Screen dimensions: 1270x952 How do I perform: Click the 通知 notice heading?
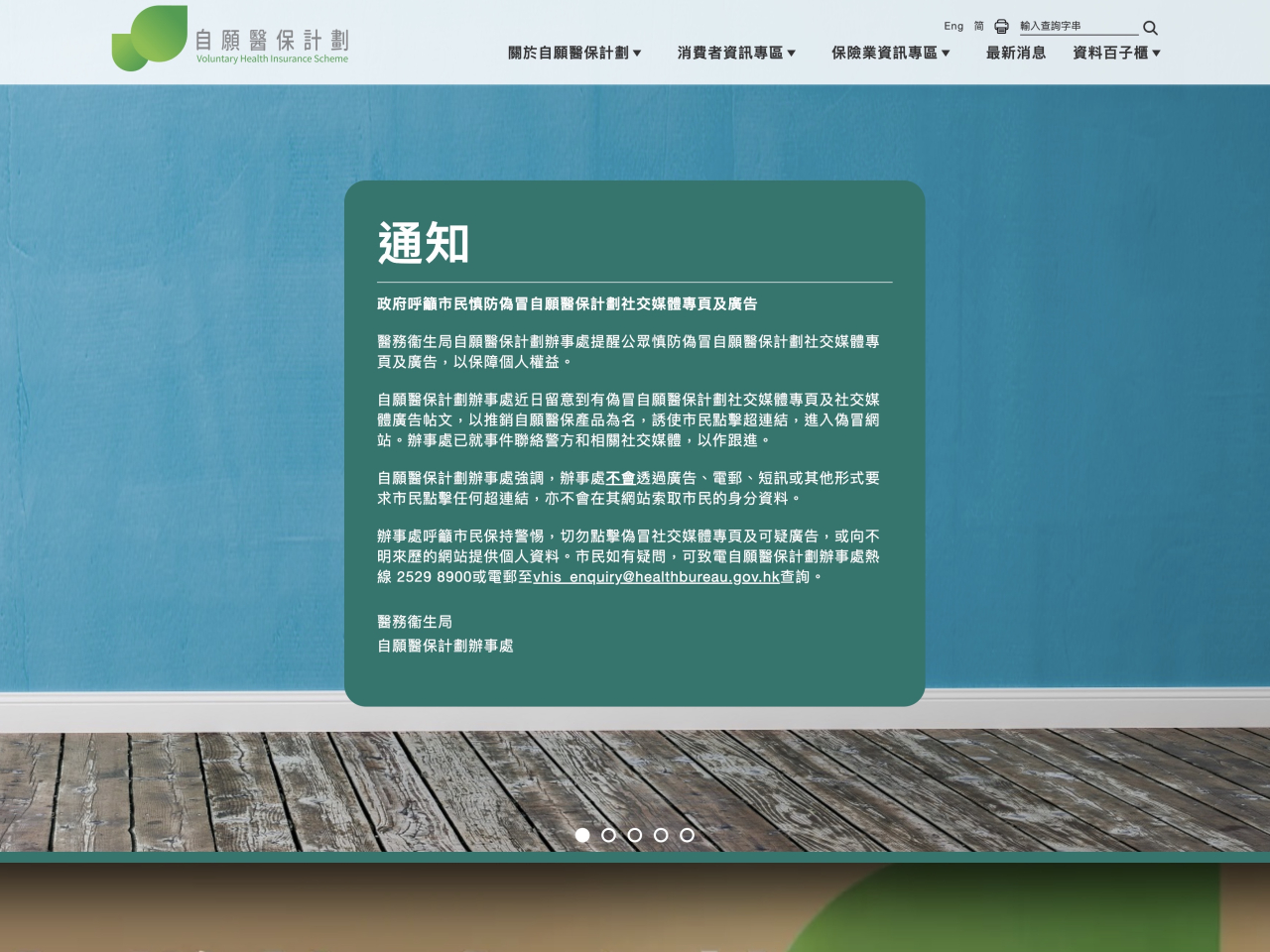tap(424, 243)
